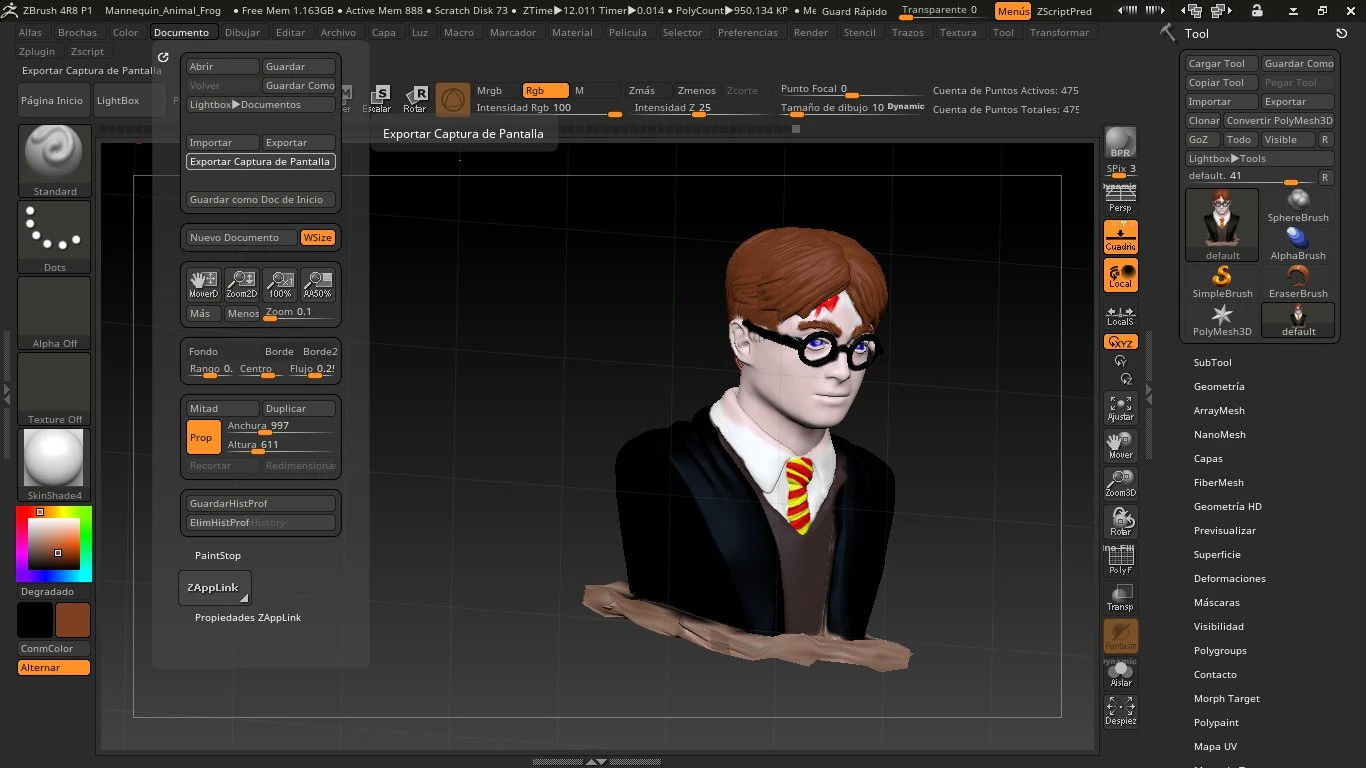Image resolution: width=1366 pixels, height=768 pixels.
Task: Open the SkinShade4 material selector
Action: click(x=55, y=465)
